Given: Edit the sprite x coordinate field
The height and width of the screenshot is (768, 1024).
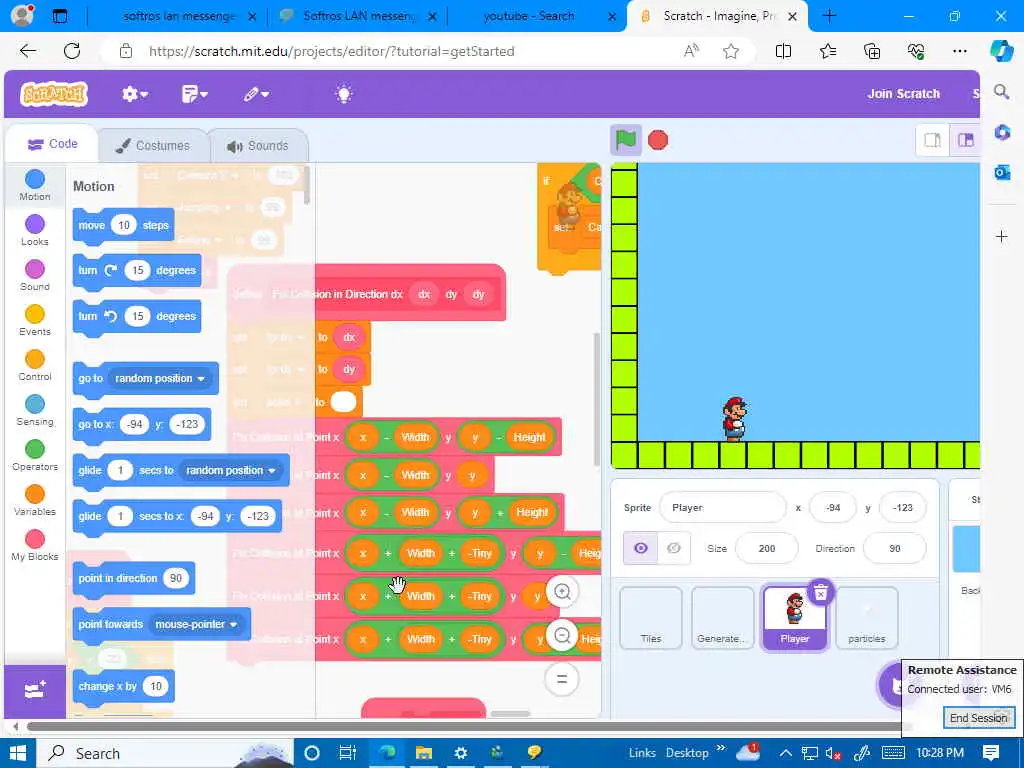Looking at the screenshot, I should 833,507.
